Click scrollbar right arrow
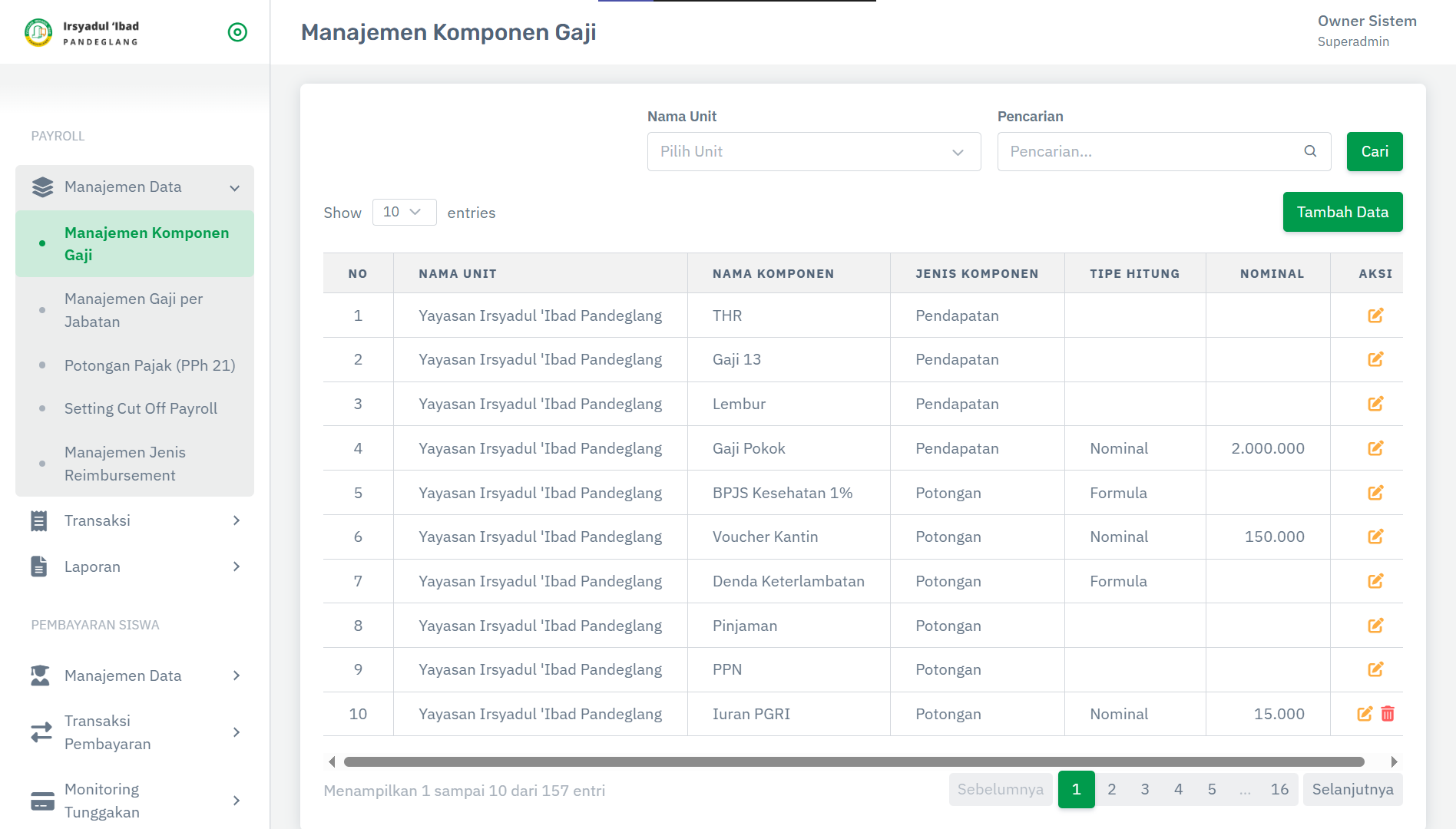 click(1394, 761)
